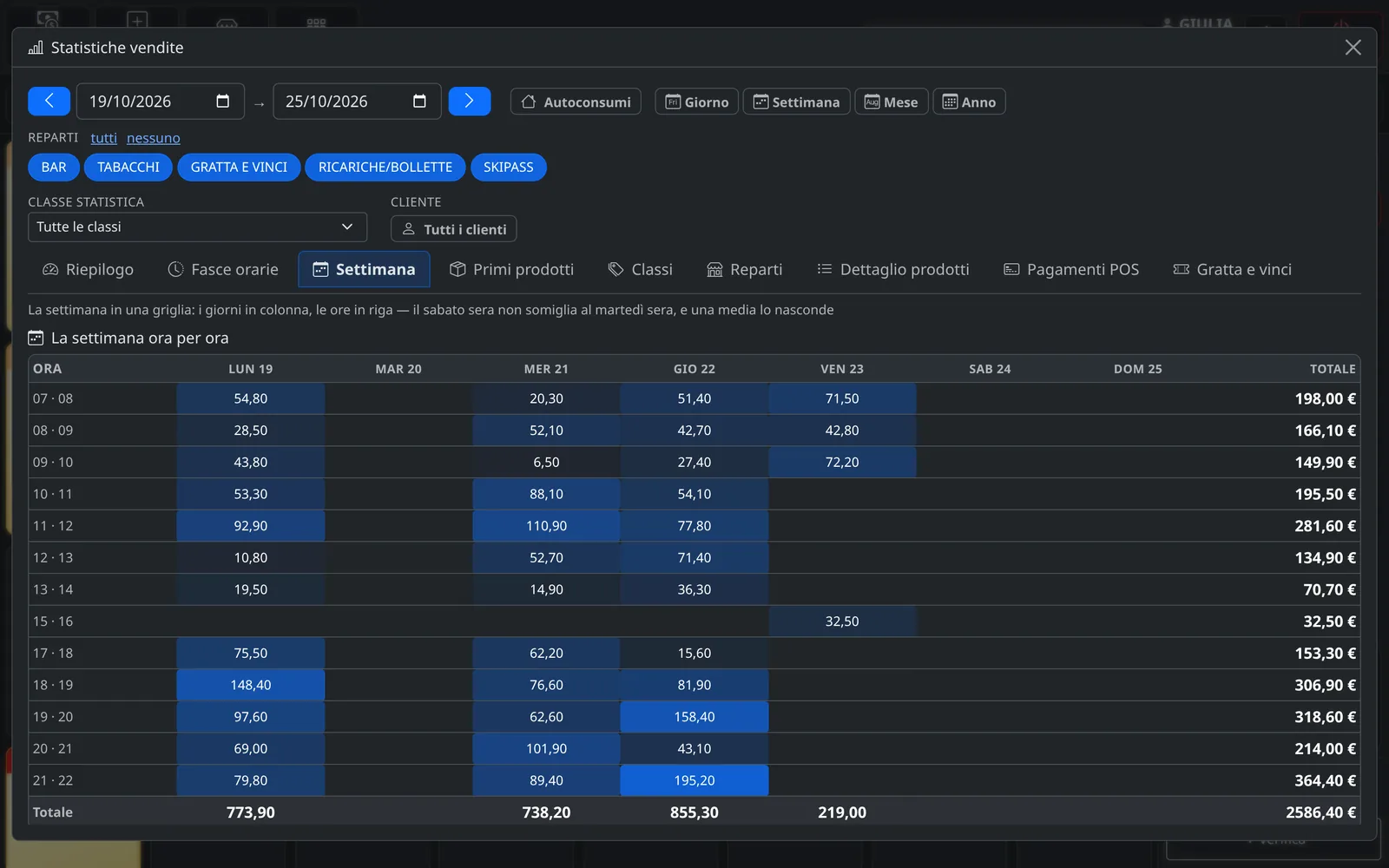This screenshot has width=1389, height=868.
Task: Select the 148,40 cell for Monday 18-19
Action: click(251, 685)
